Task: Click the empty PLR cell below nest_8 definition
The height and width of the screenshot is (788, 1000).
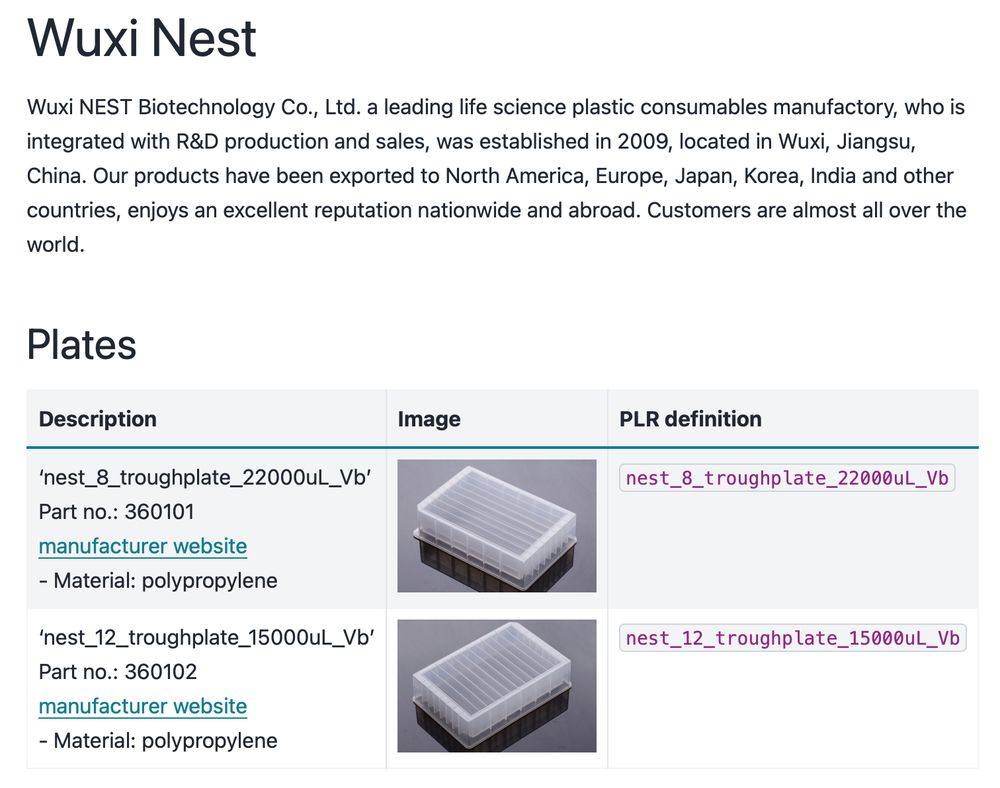Action: pos(793,551)
